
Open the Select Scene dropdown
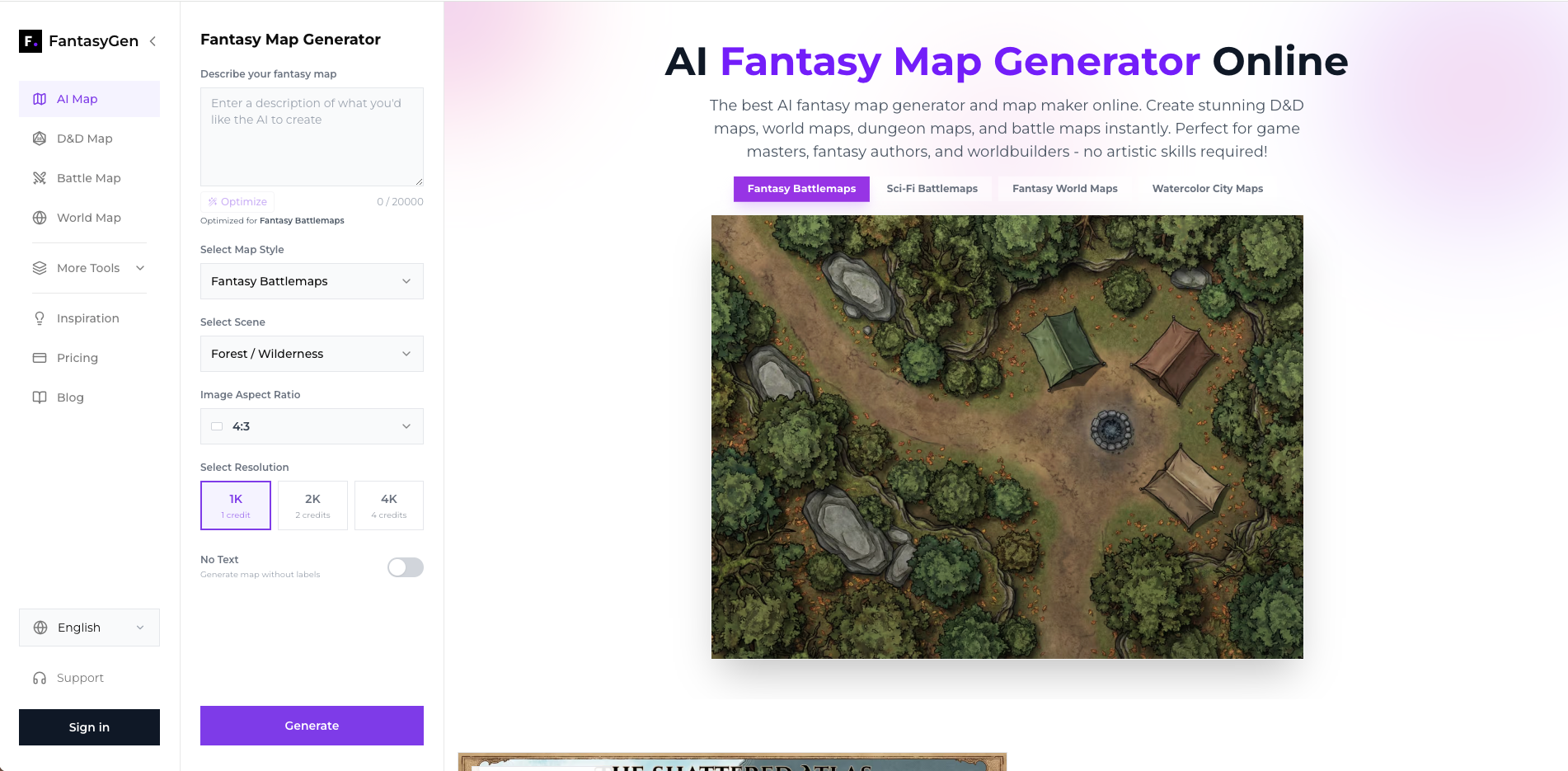(x=312, y=354)
